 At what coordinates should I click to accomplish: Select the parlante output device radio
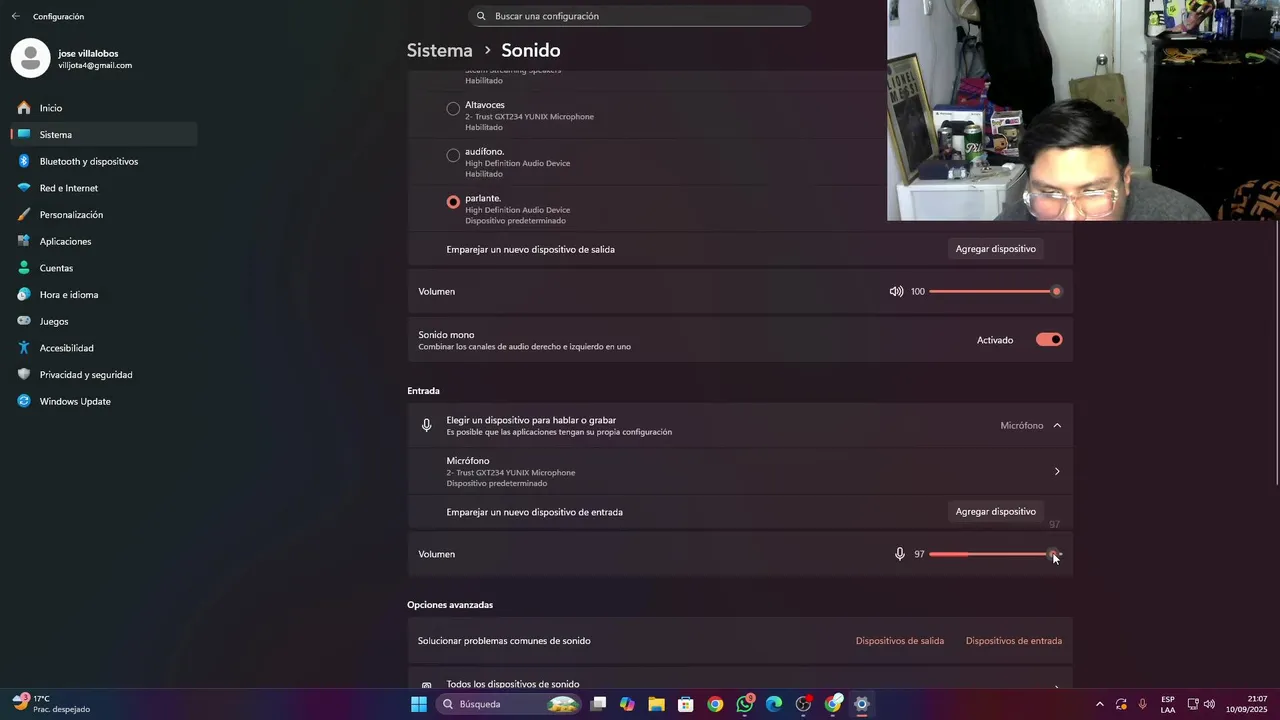[x=453, y=202]
